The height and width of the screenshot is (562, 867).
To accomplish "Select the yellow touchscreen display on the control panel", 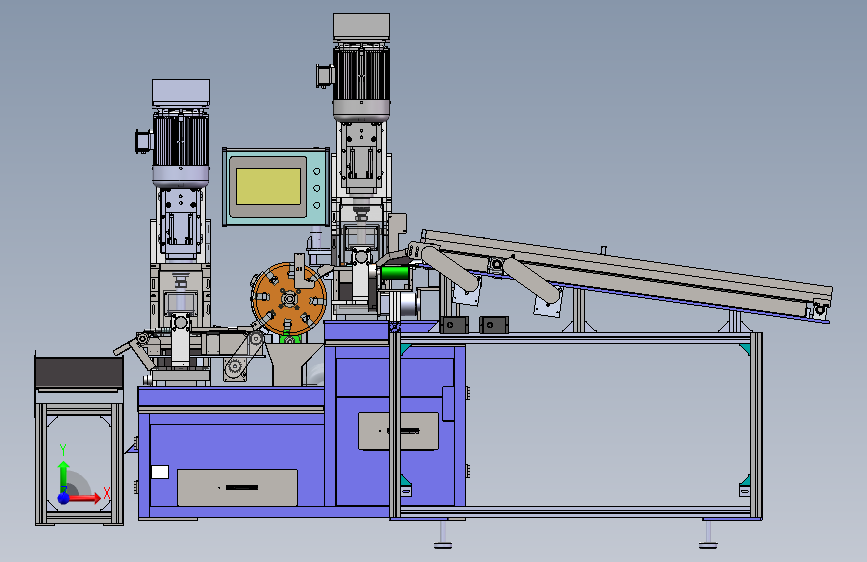I will pyautogui.click(x=268, y=186).
